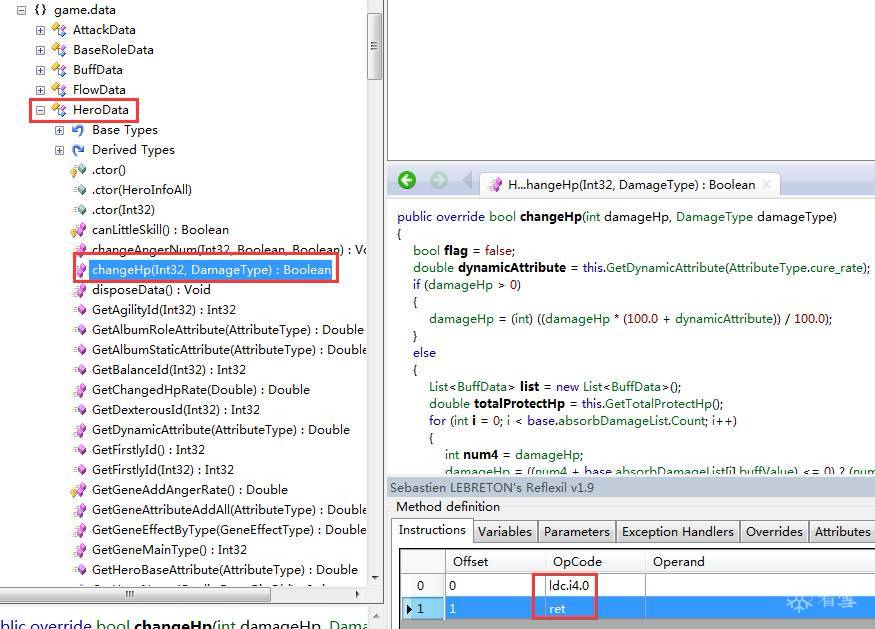This screenshot has height=629, width=875.
Task: Click the disposeData method icon
Action: click(80, 290)
